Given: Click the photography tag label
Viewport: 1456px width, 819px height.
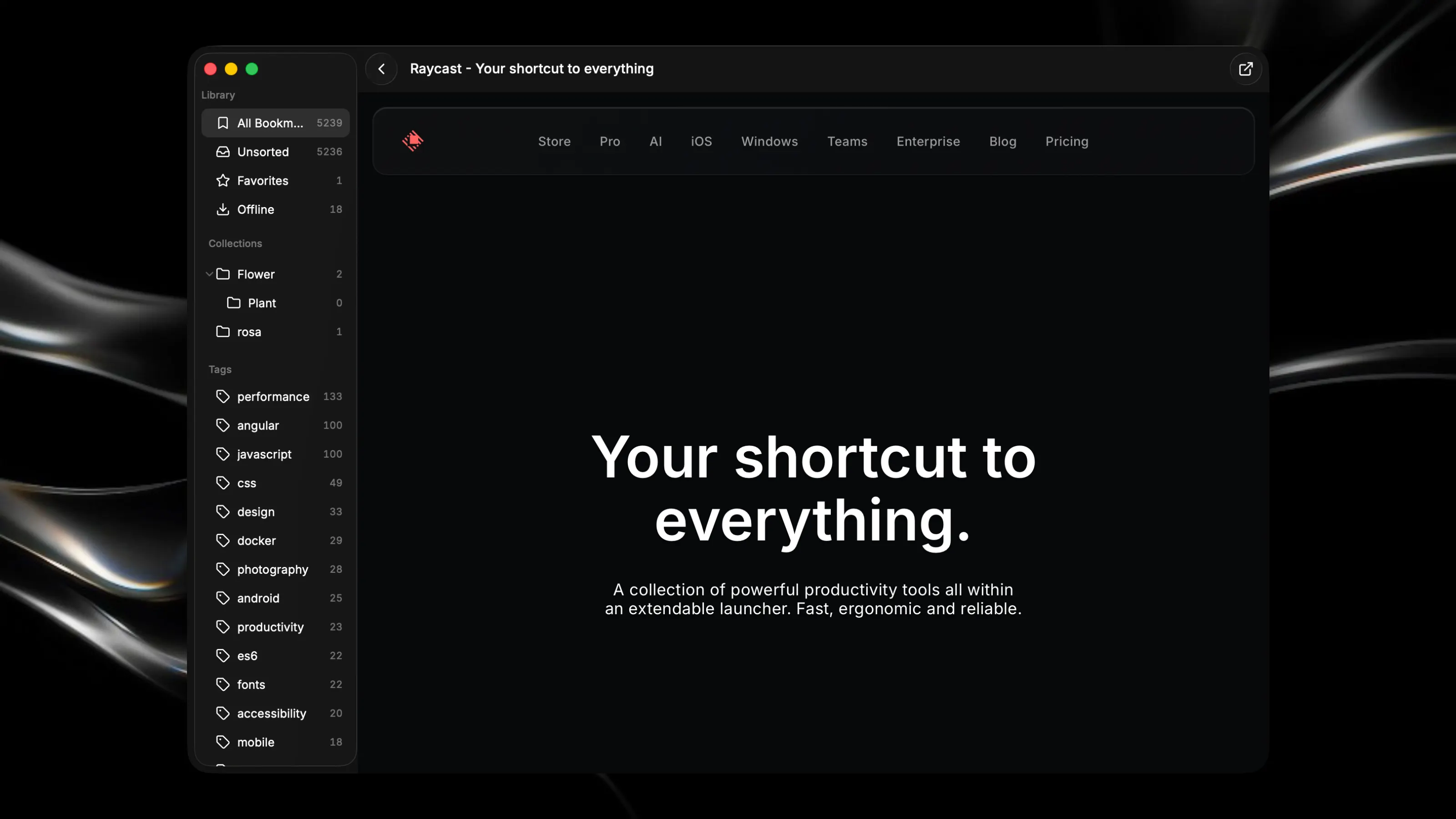Looking at the screenshot, I should point(273,570).
